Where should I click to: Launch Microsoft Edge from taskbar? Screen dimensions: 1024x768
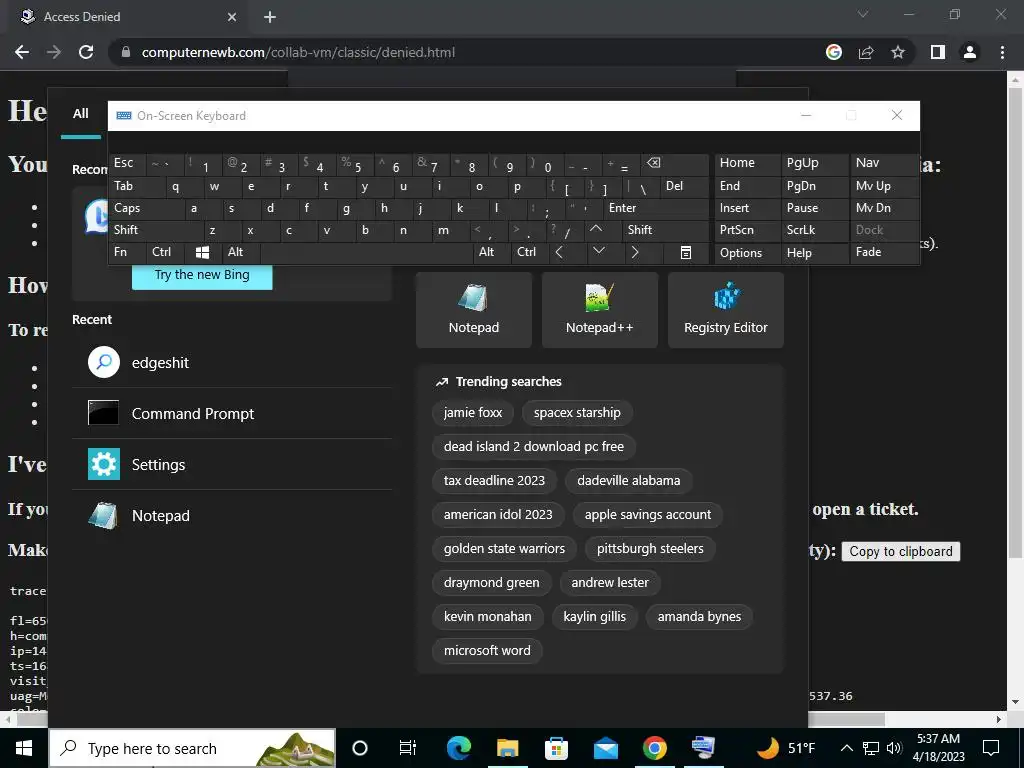point(459,748)
